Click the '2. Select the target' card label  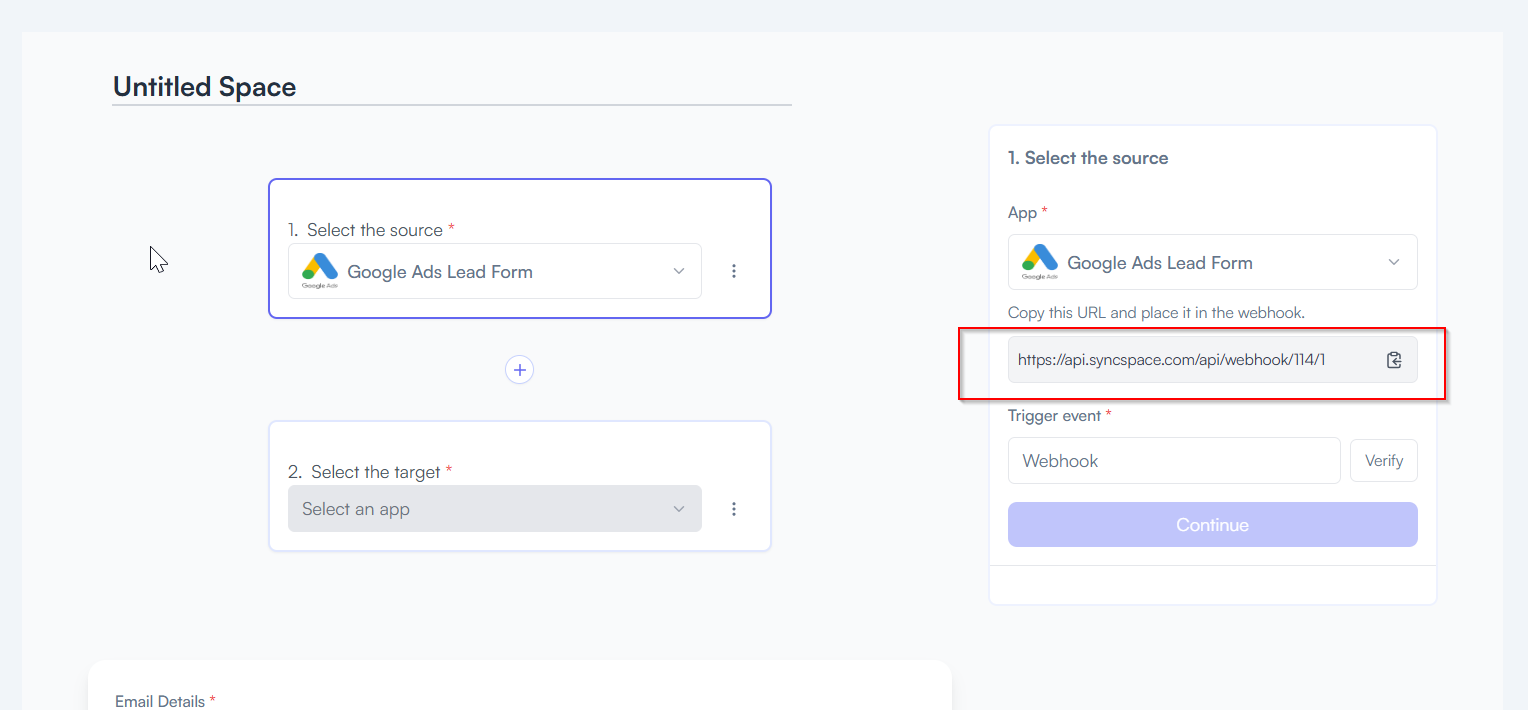[x=370, y=471]
